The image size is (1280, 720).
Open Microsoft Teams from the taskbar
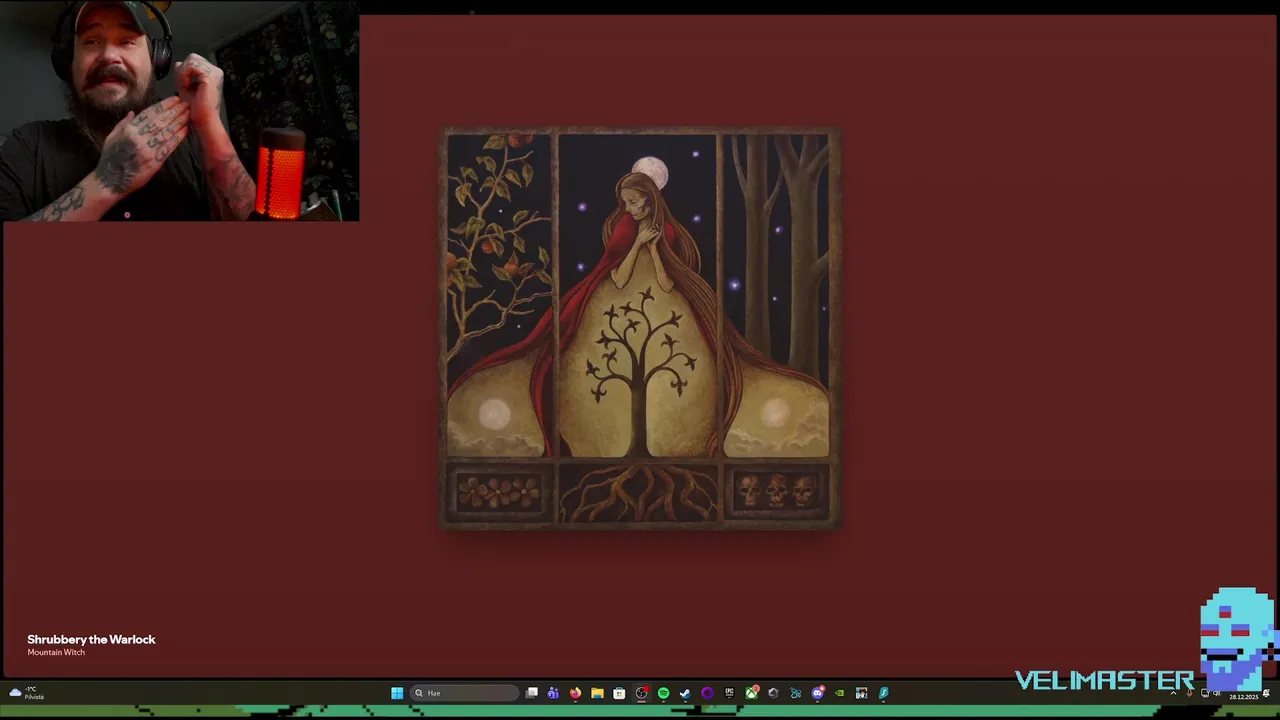553,693
